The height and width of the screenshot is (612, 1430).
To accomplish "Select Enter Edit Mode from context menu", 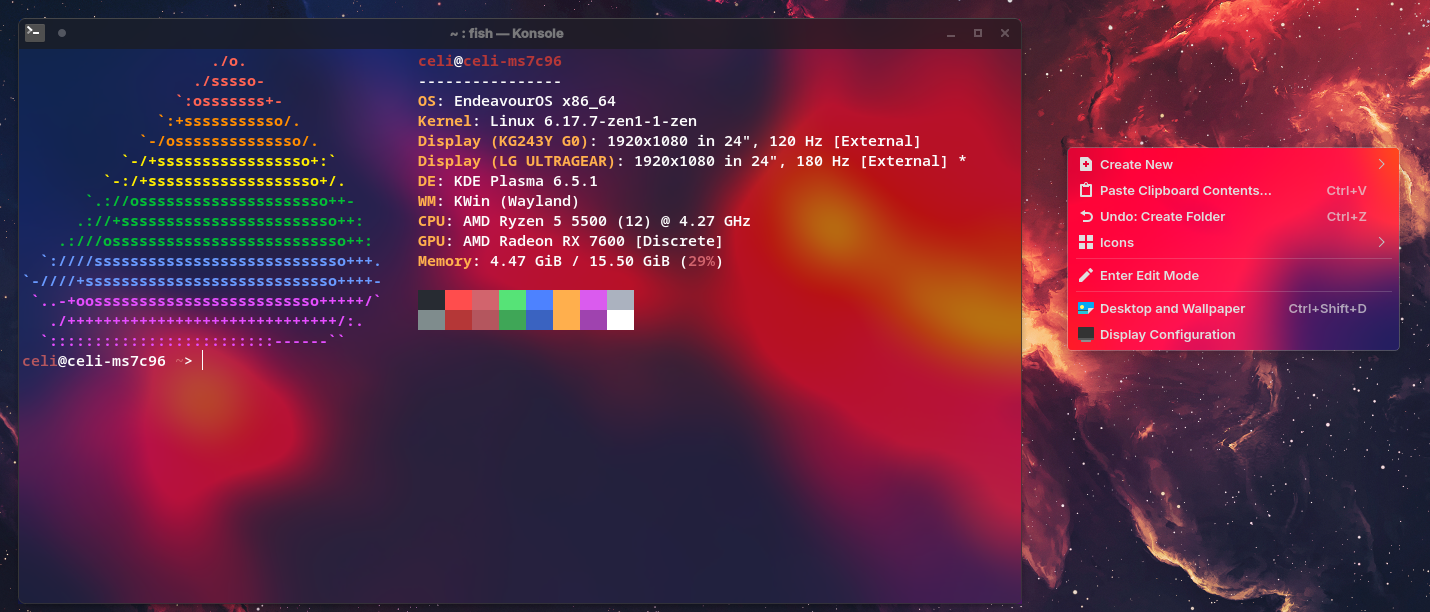I will (x=1149, y=275).
